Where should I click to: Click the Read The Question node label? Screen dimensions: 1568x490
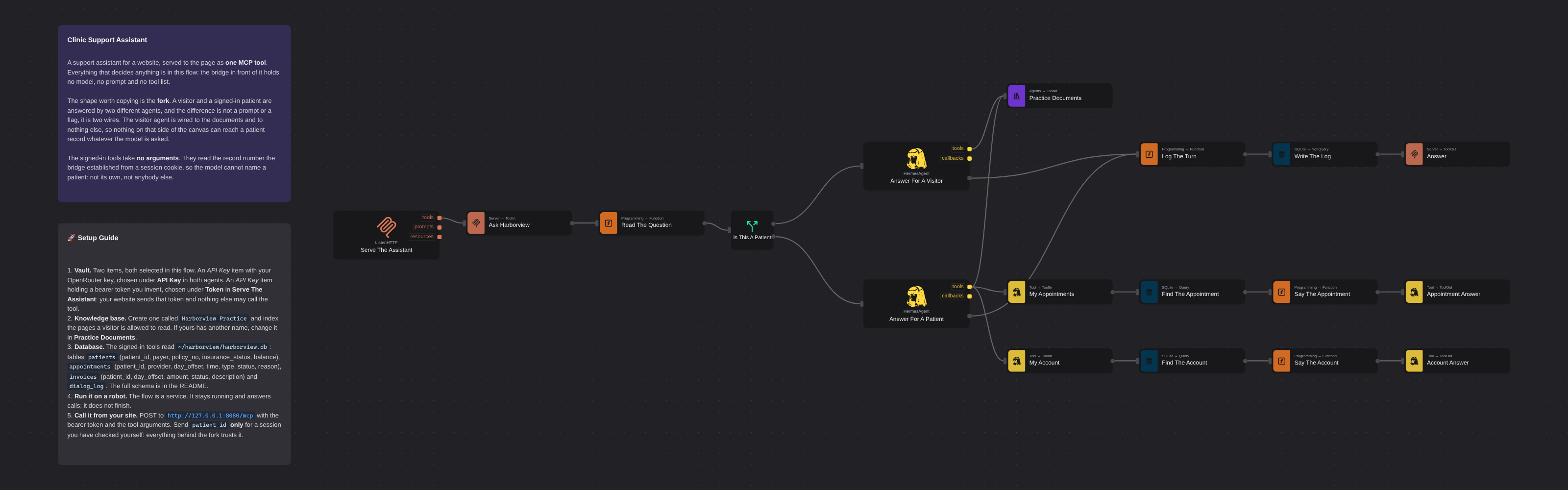(646, 225)
